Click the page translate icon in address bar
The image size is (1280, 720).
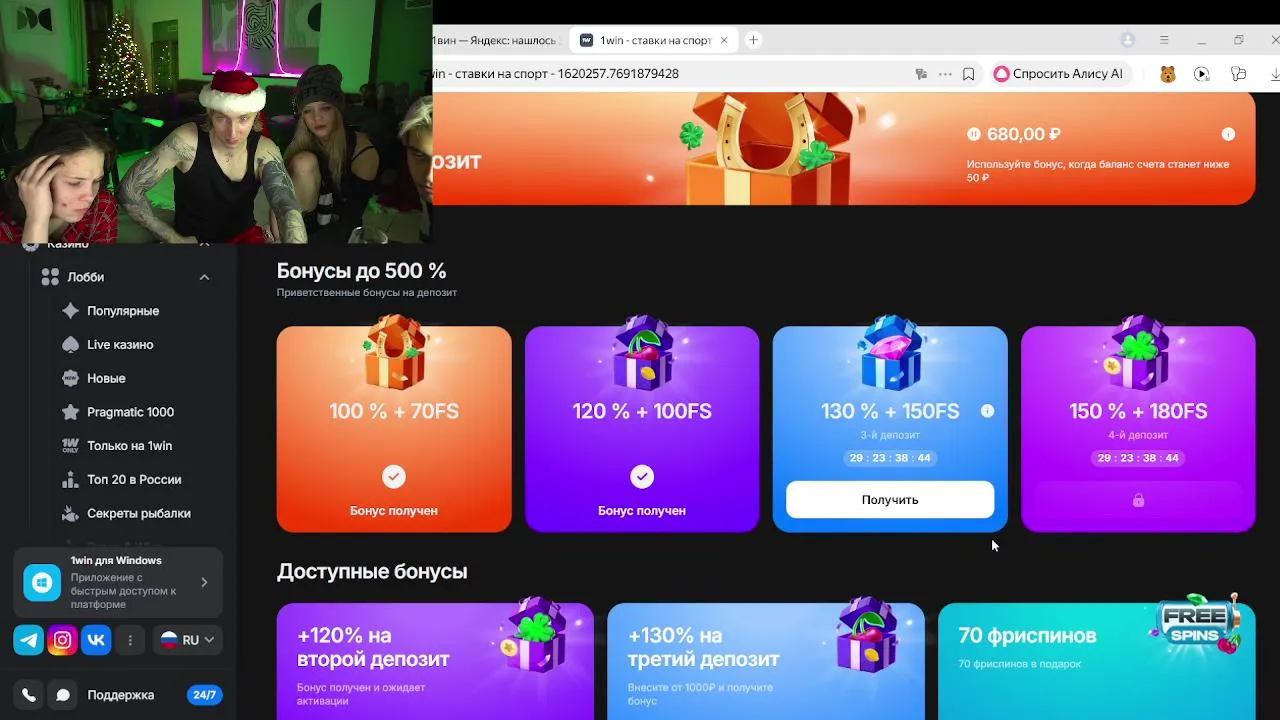[x=921, y=74]
